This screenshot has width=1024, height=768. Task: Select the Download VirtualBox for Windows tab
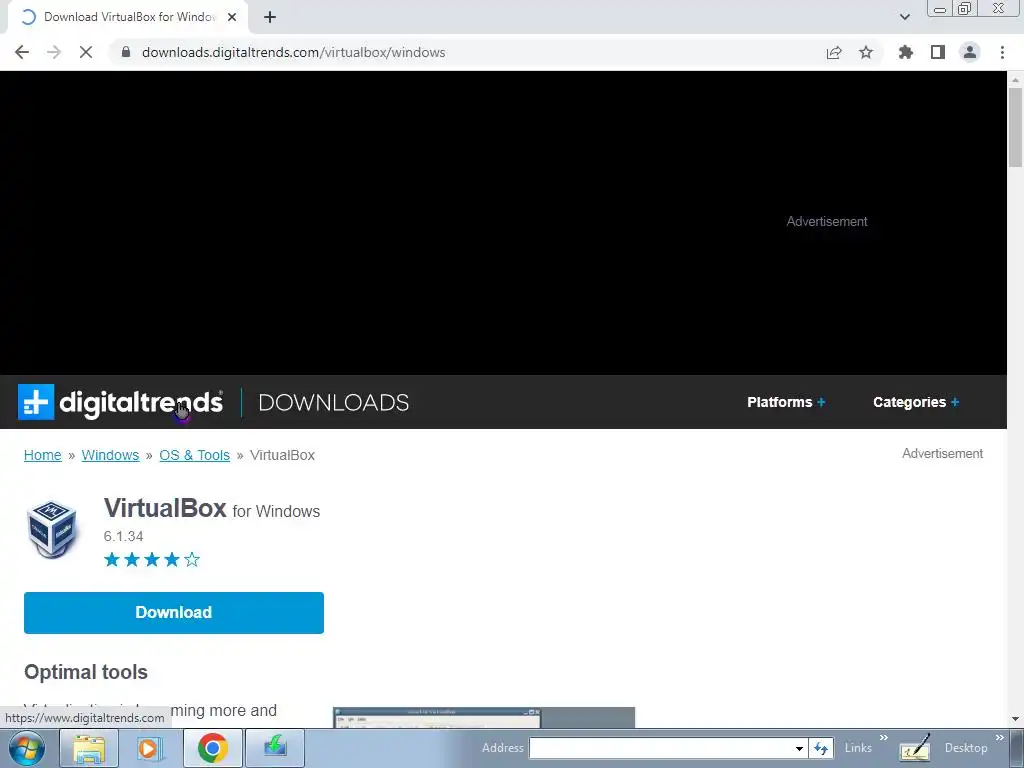[127, 17]
